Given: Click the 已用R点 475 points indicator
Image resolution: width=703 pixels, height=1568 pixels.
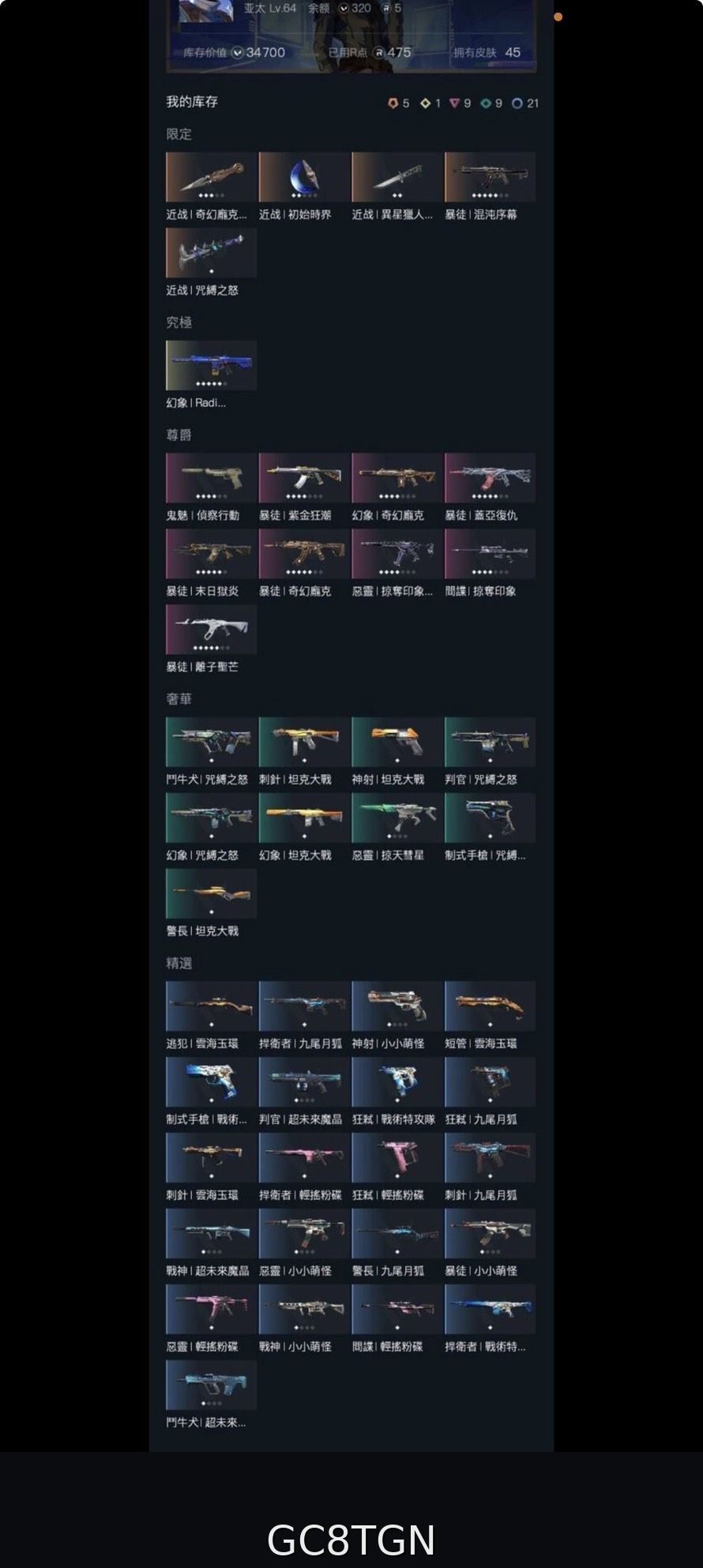Looking at the screenshot, I should [370, 52].
